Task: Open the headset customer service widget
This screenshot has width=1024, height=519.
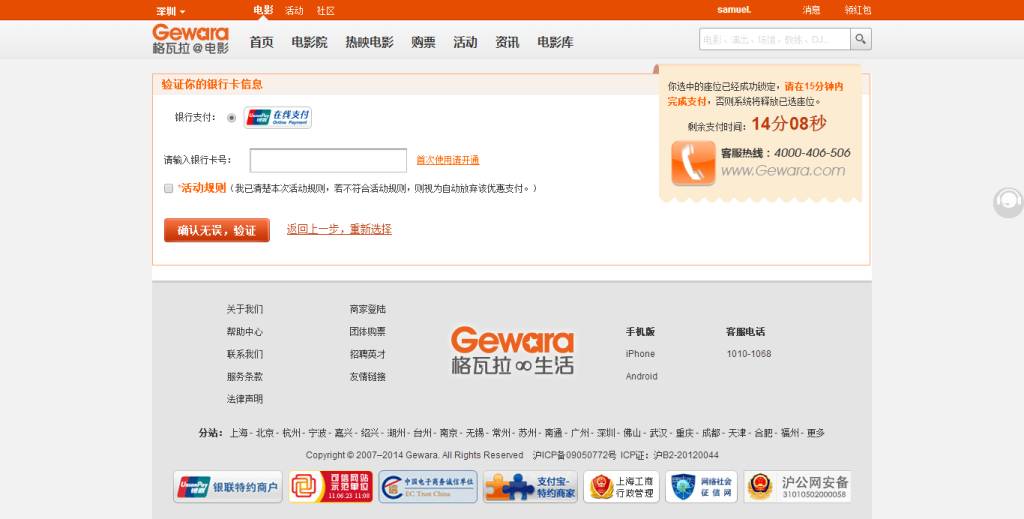Action: [x=1008, y=202]
